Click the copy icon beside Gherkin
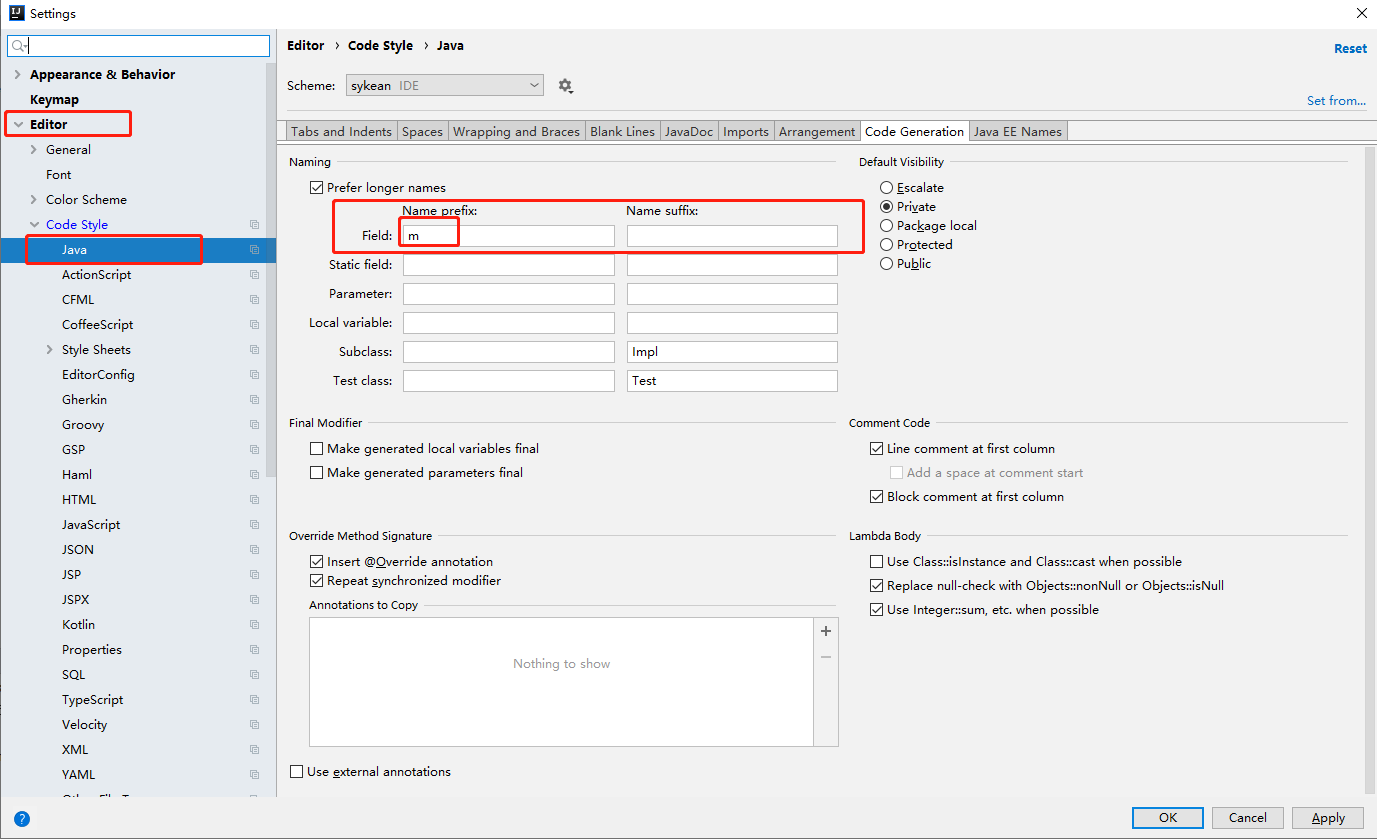Screen dimensions: 1377x839 tap(254, 400)
